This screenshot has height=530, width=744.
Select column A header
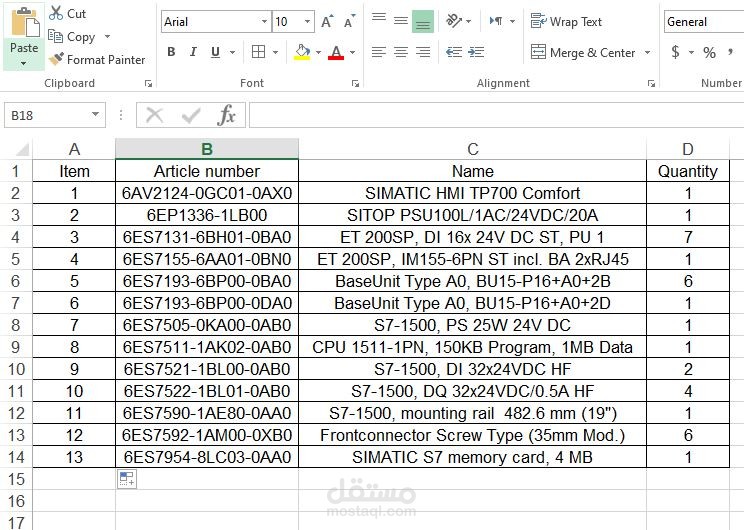point(74,149)
